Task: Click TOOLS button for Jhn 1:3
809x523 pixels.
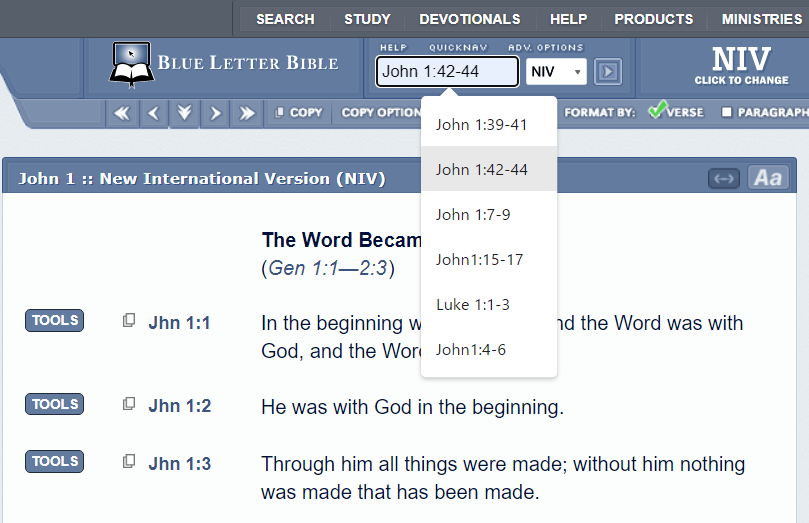Action: (x=55, y=461)
